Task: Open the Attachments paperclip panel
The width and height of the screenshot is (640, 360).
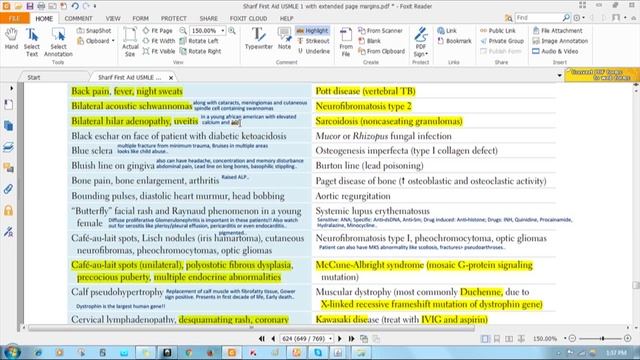Action: (8, 189)
